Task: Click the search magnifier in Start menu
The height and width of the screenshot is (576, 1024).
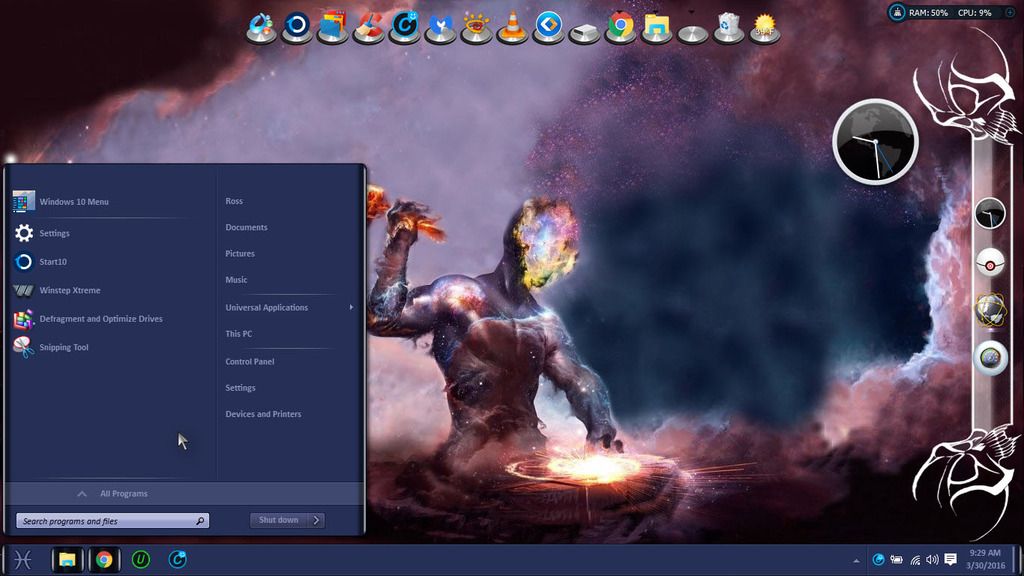Action: (x=200, y=521)
